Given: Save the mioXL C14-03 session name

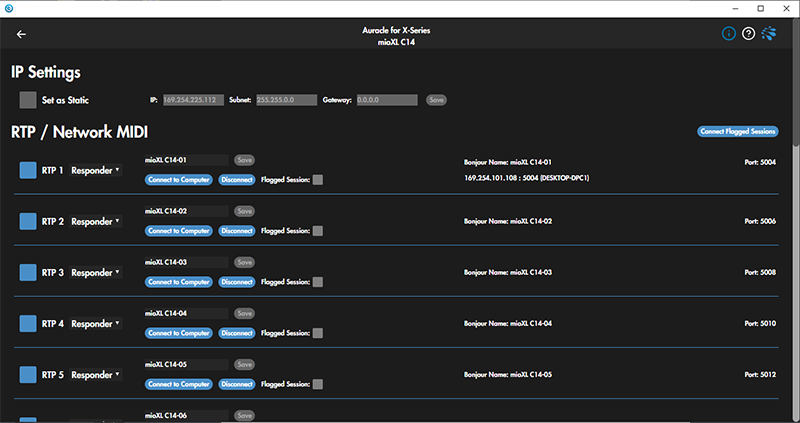Looking at the screenshot, I should 244,262.
